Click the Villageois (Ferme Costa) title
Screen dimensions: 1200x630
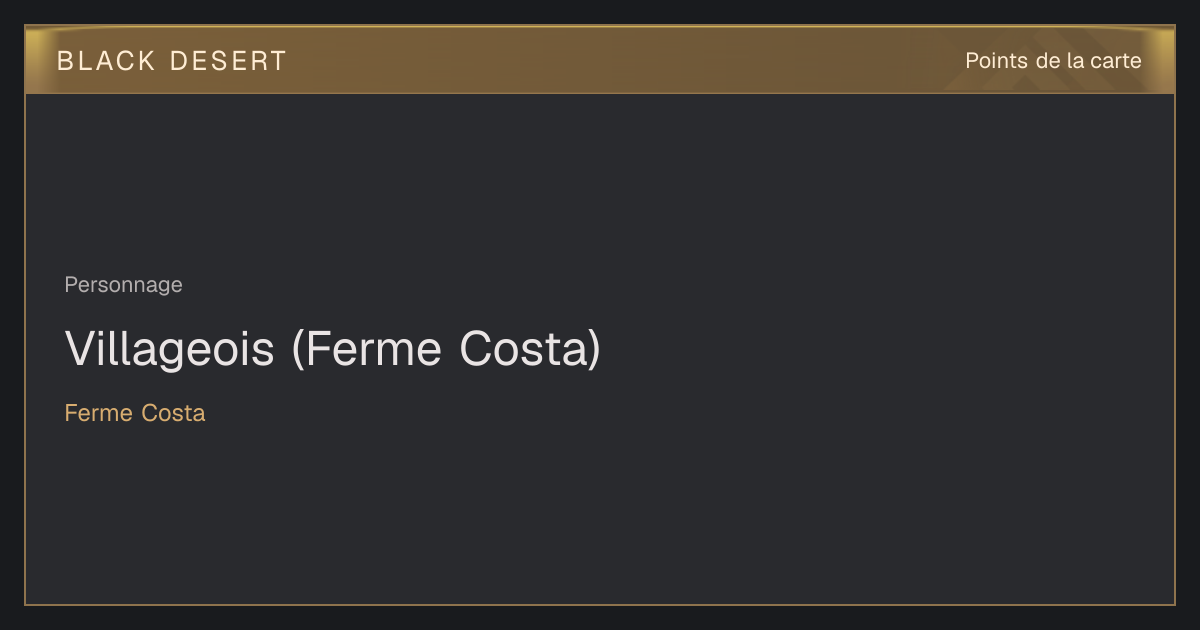(x=333, y=349)
